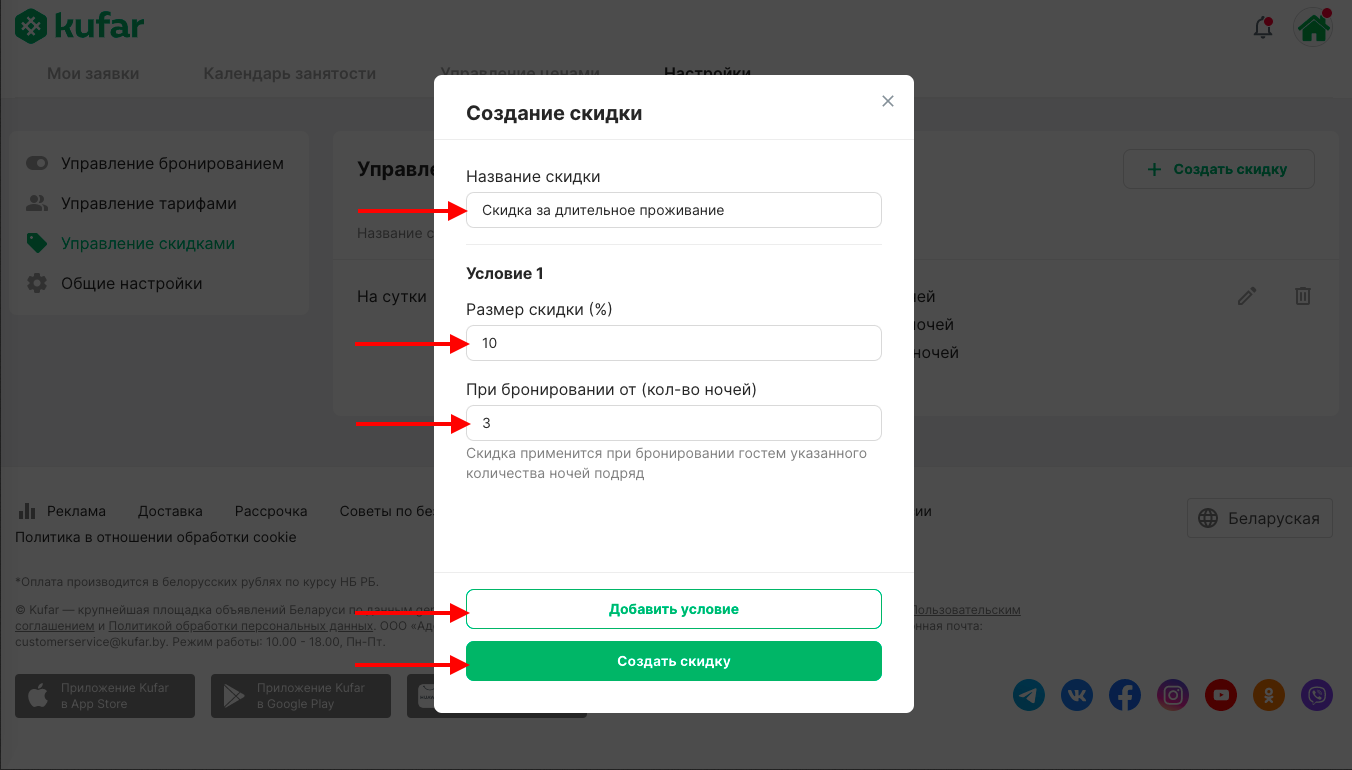Screen dimensions: 1352x770
Task: Open Общие настройки sidebar item
Action: click(x=114, y=283)
